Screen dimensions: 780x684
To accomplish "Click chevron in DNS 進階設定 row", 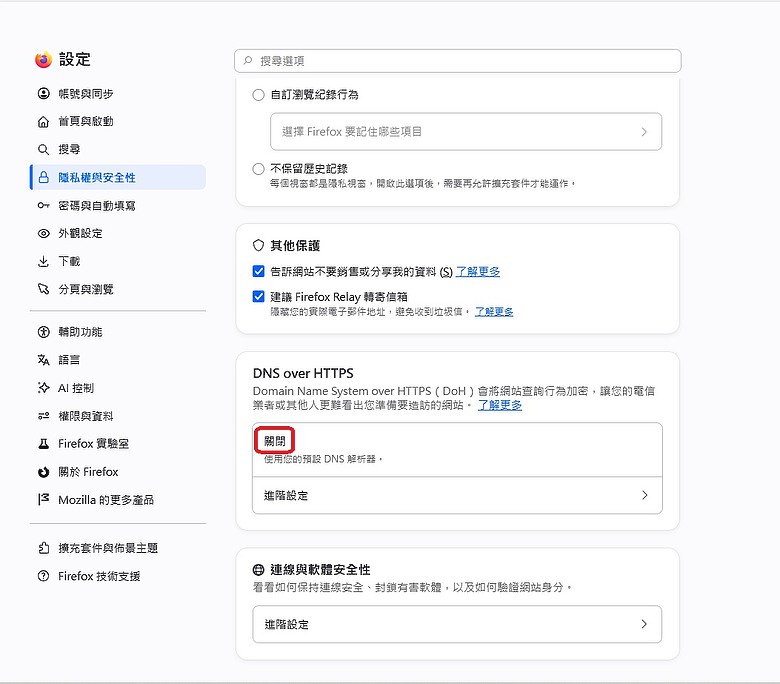I will (x=645, y=495).
